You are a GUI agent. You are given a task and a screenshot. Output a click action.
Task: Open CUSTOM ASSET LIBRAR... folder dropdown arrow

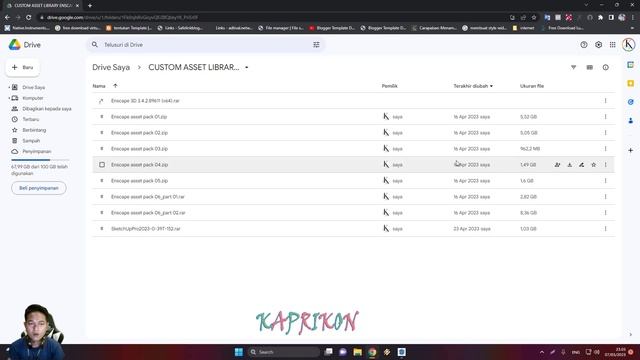coord(247,67)
